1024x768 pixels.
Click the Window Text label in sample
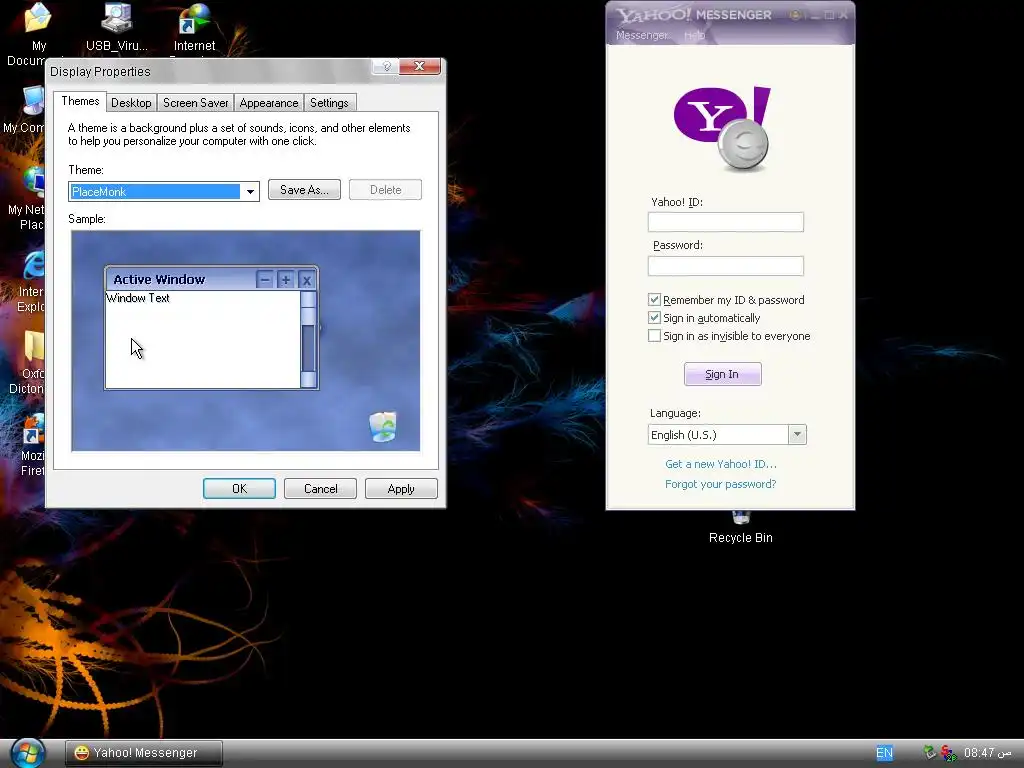pos(138,298)
